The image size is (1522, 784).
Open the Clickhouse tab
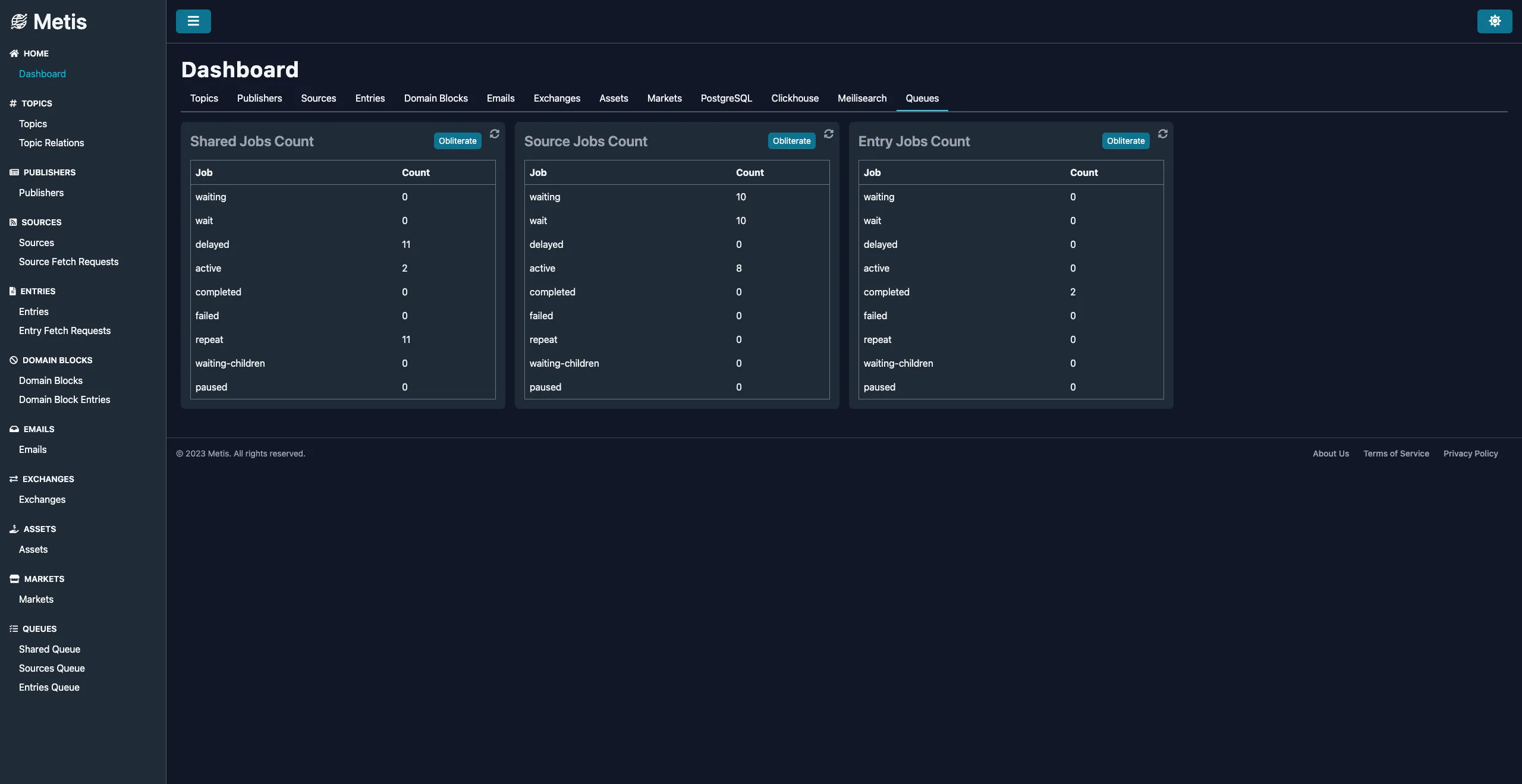tap(795, 98)
